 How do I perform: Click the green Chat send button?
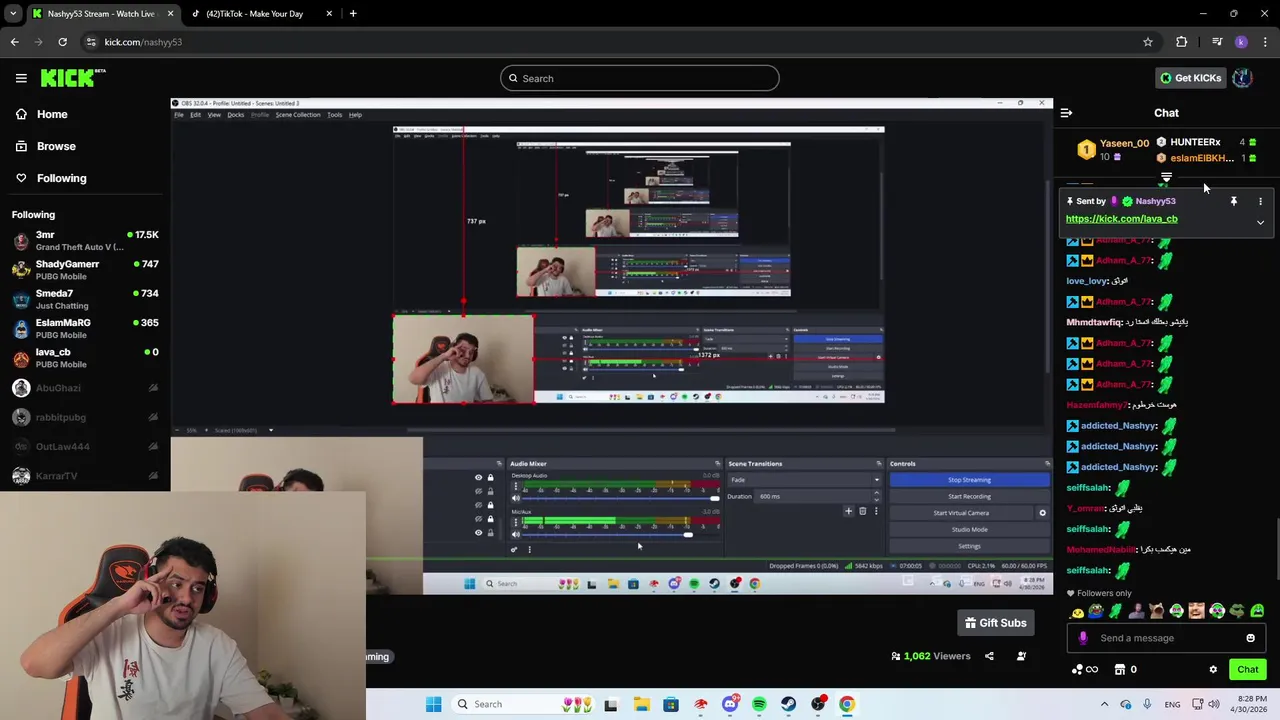pyautogui.click(x=1247, y=670)
